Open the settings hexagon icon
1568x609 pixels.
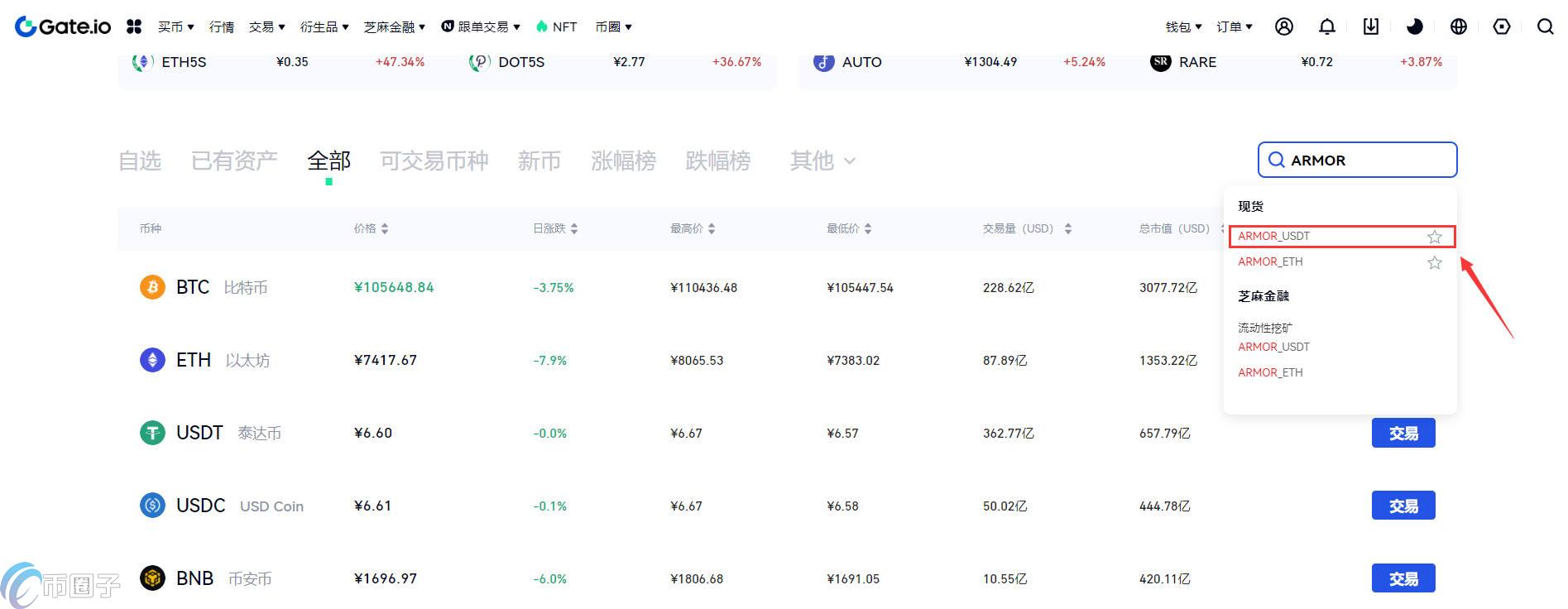(x=1502, y=26)
